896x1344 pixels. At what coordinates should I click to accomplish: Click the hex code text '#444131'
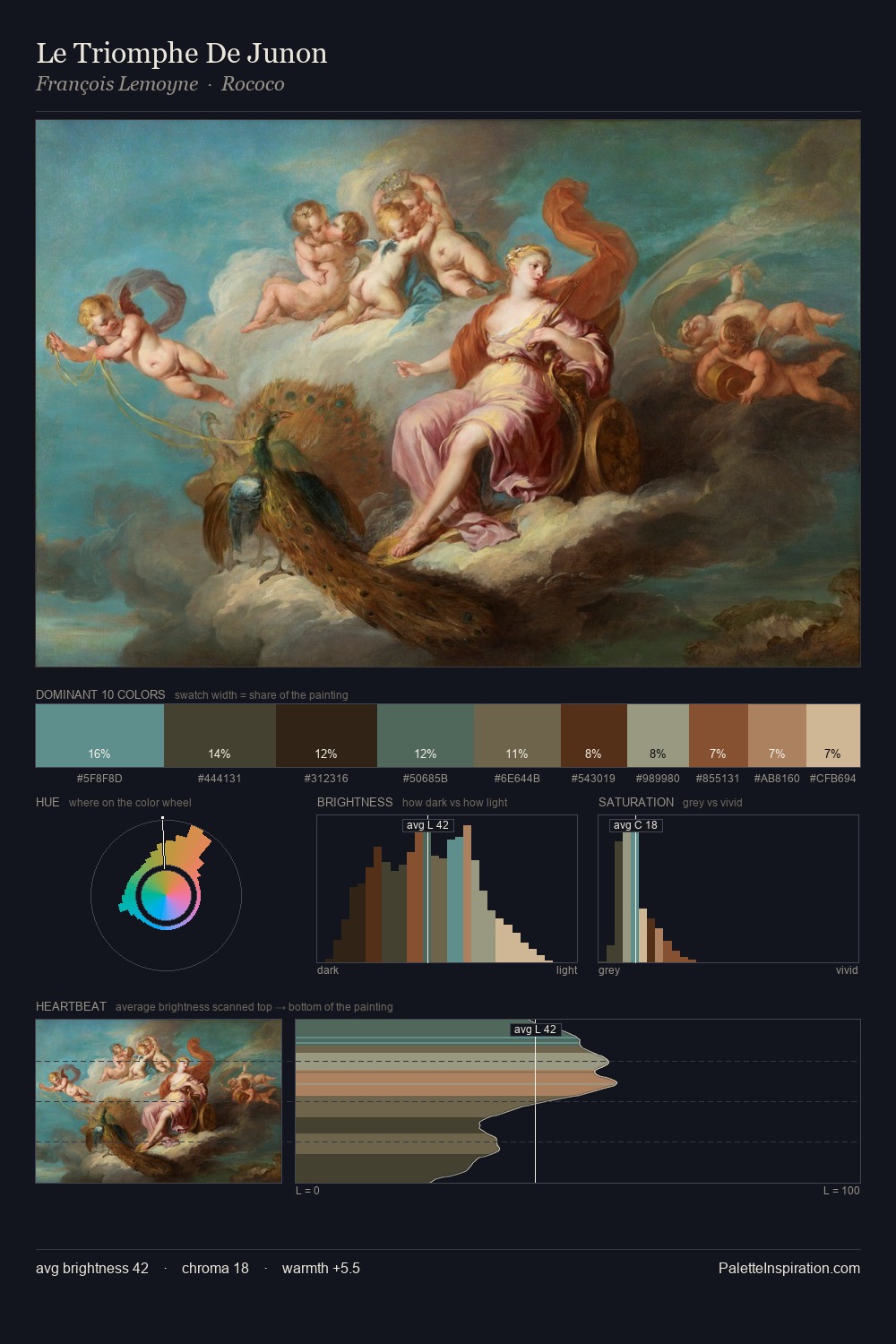[220, 779]
